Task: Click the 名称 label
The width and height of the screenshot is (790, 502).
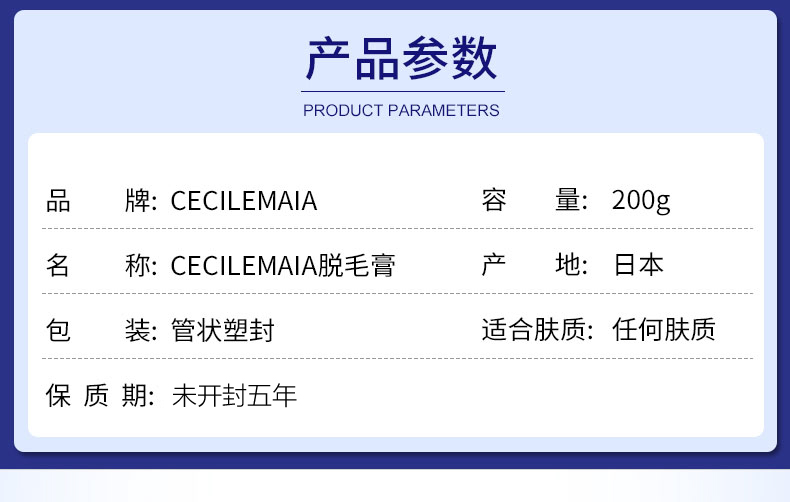Action: coord(101,265)
